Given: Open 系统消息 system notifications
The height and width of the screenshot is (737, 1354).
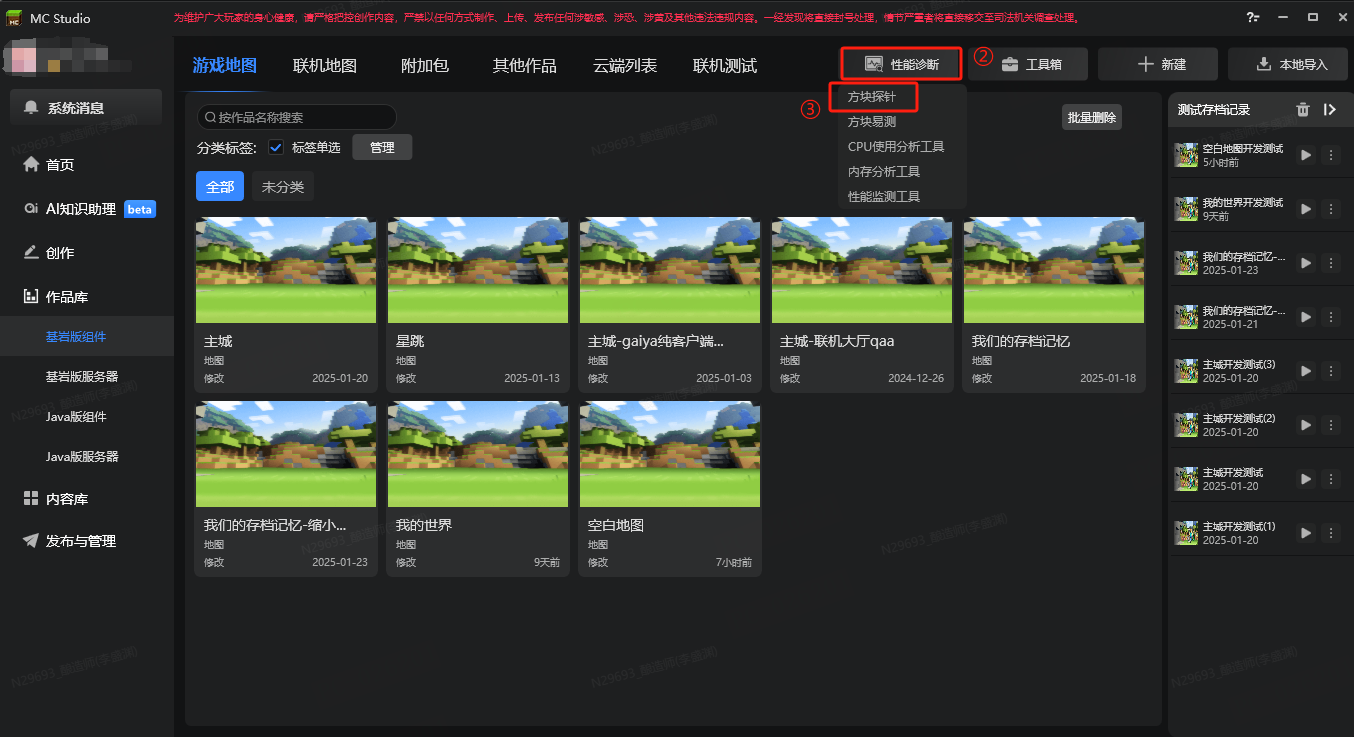Looking at the screenshot, I should point(87,108).
